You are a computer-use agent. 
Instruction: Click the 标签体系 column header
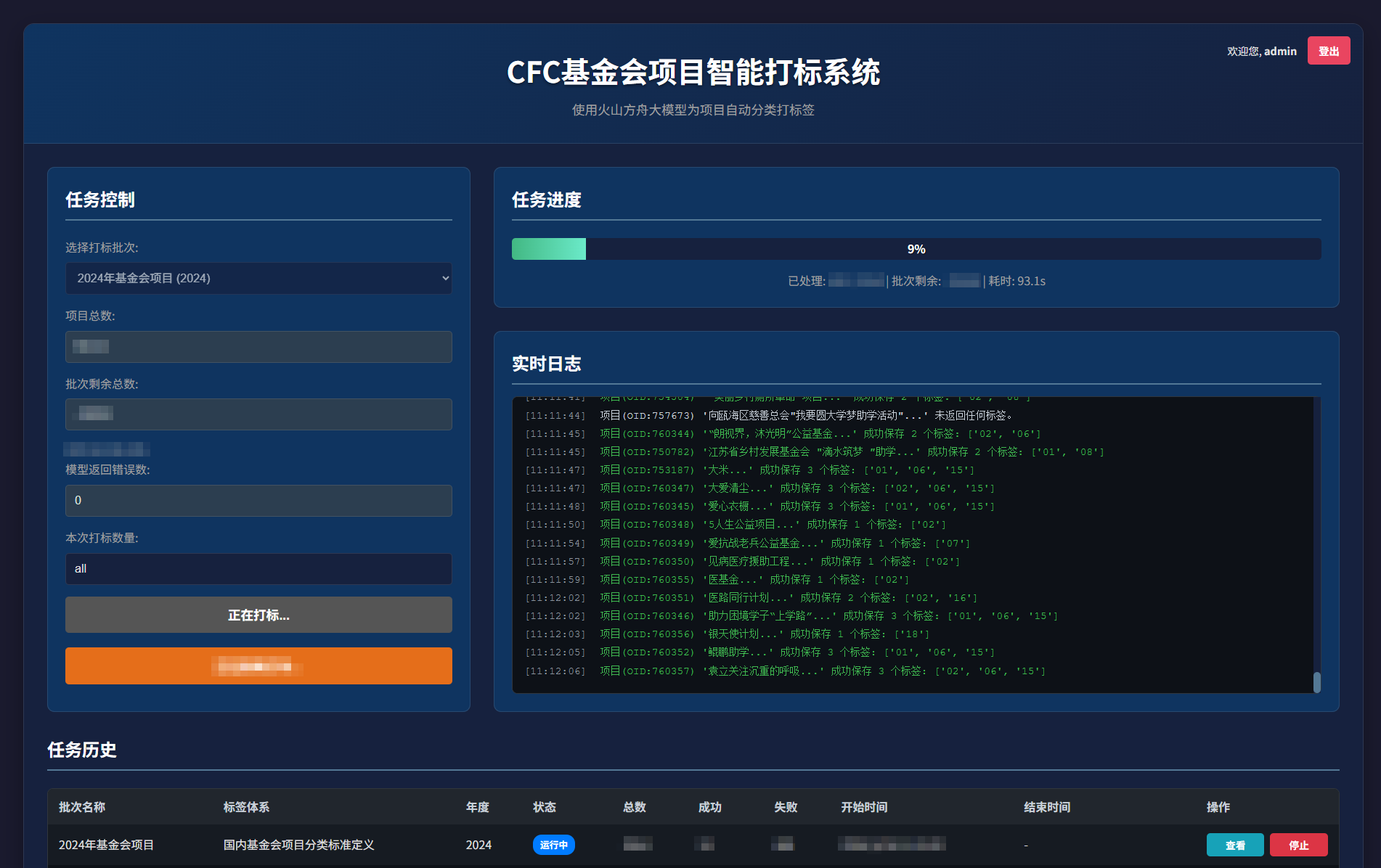(x=246, y=807)
